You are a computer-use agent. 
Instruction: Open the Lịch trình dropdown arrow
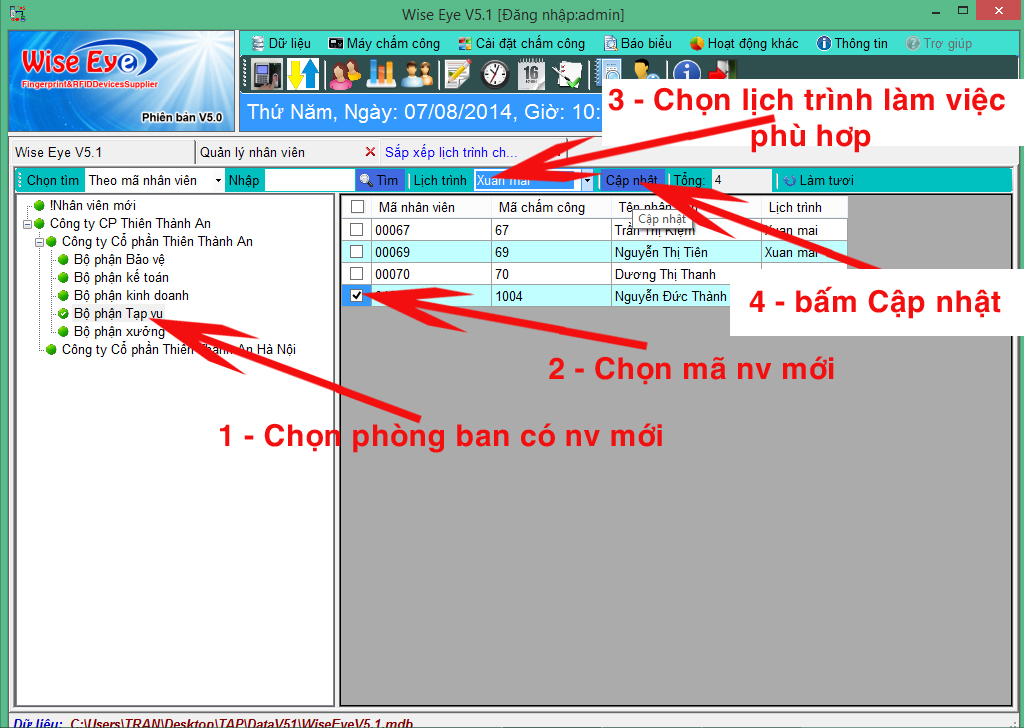pos(587,181)
